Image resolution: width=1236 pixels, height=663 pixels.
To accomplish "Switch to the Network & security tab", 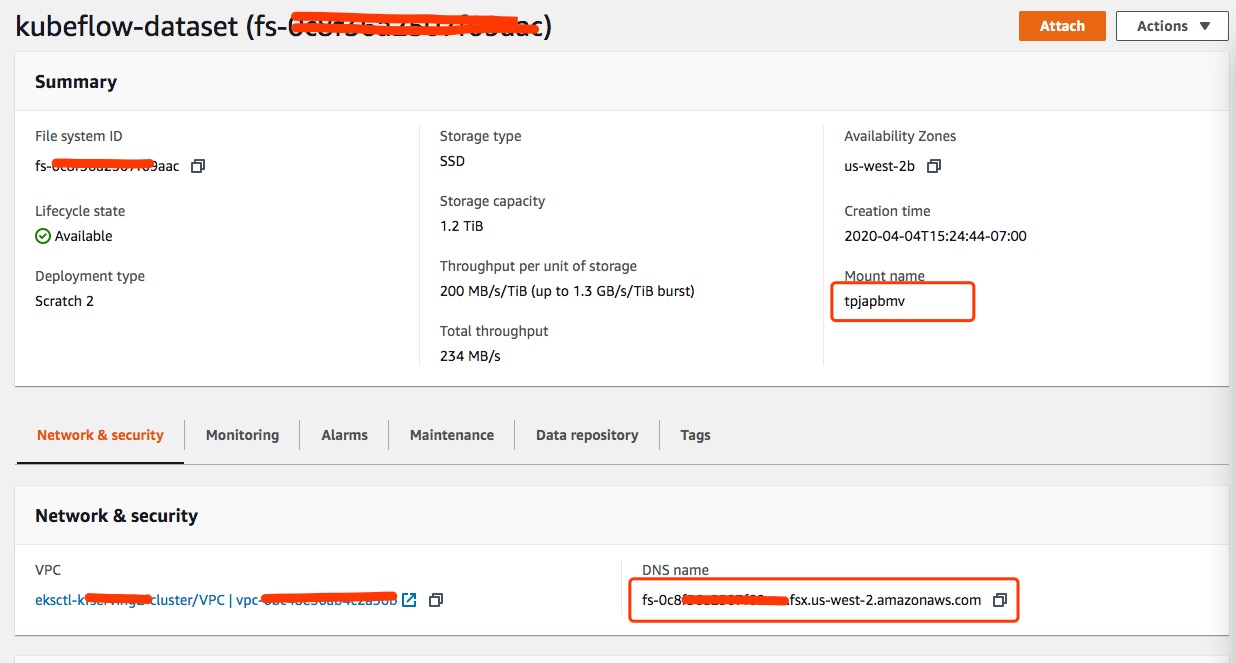I will (x=100, y=435).
